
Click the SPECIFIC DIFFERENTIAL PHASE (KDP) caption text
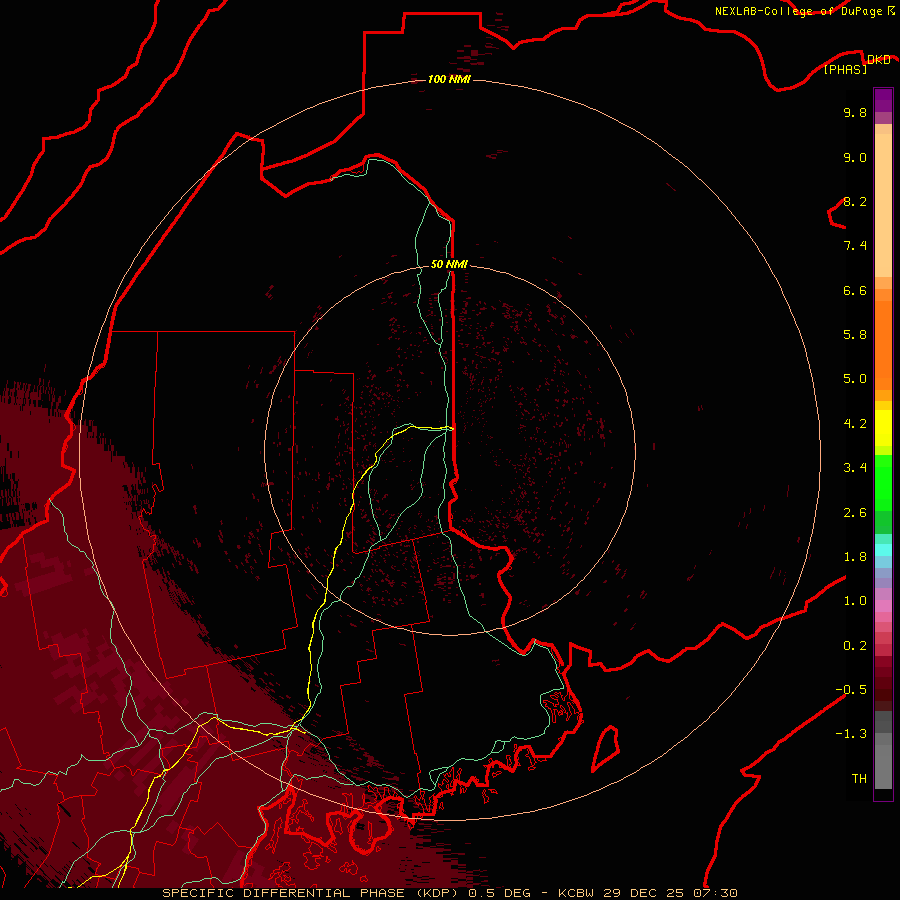tap(312, 893)
